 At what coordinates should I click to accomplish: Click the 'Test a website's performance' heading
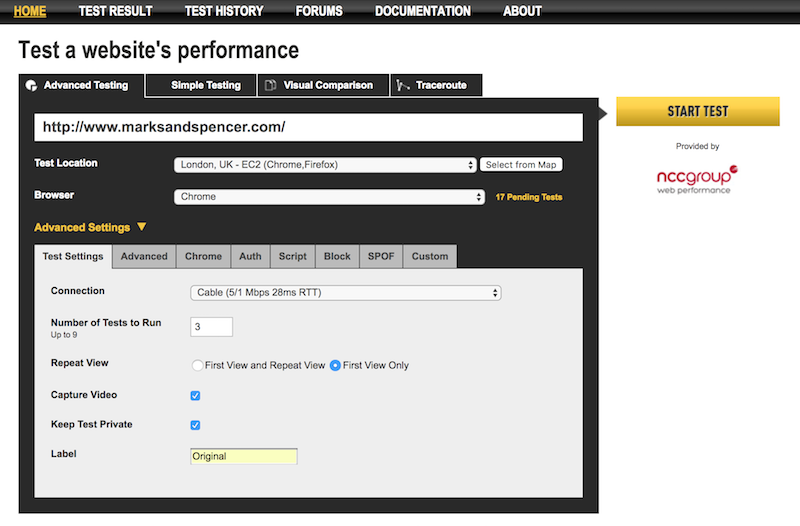click(159, 50)
